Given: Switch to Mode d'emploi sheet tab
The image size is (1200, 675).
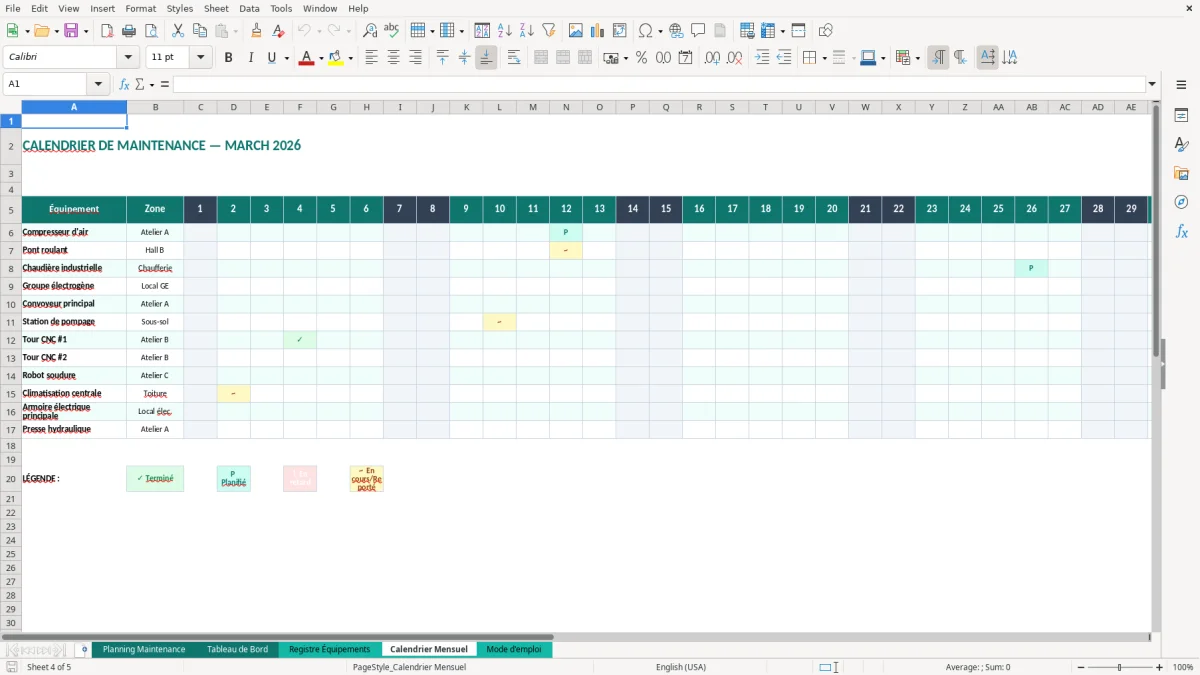Looking at the screenshot, I should (514, 649).
